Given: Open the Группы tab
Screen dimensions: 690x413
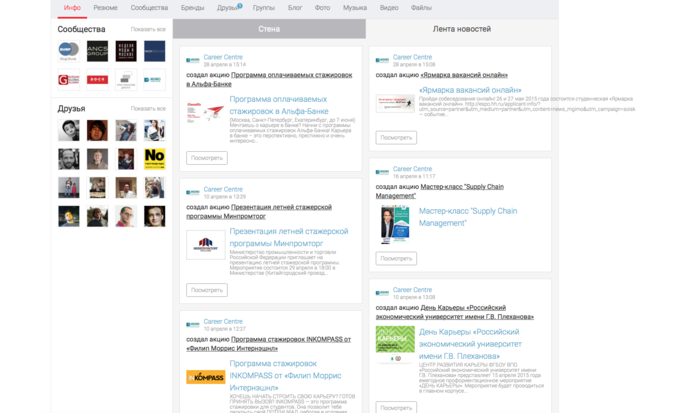Looking at the screenshot, I should pos(264,8).
